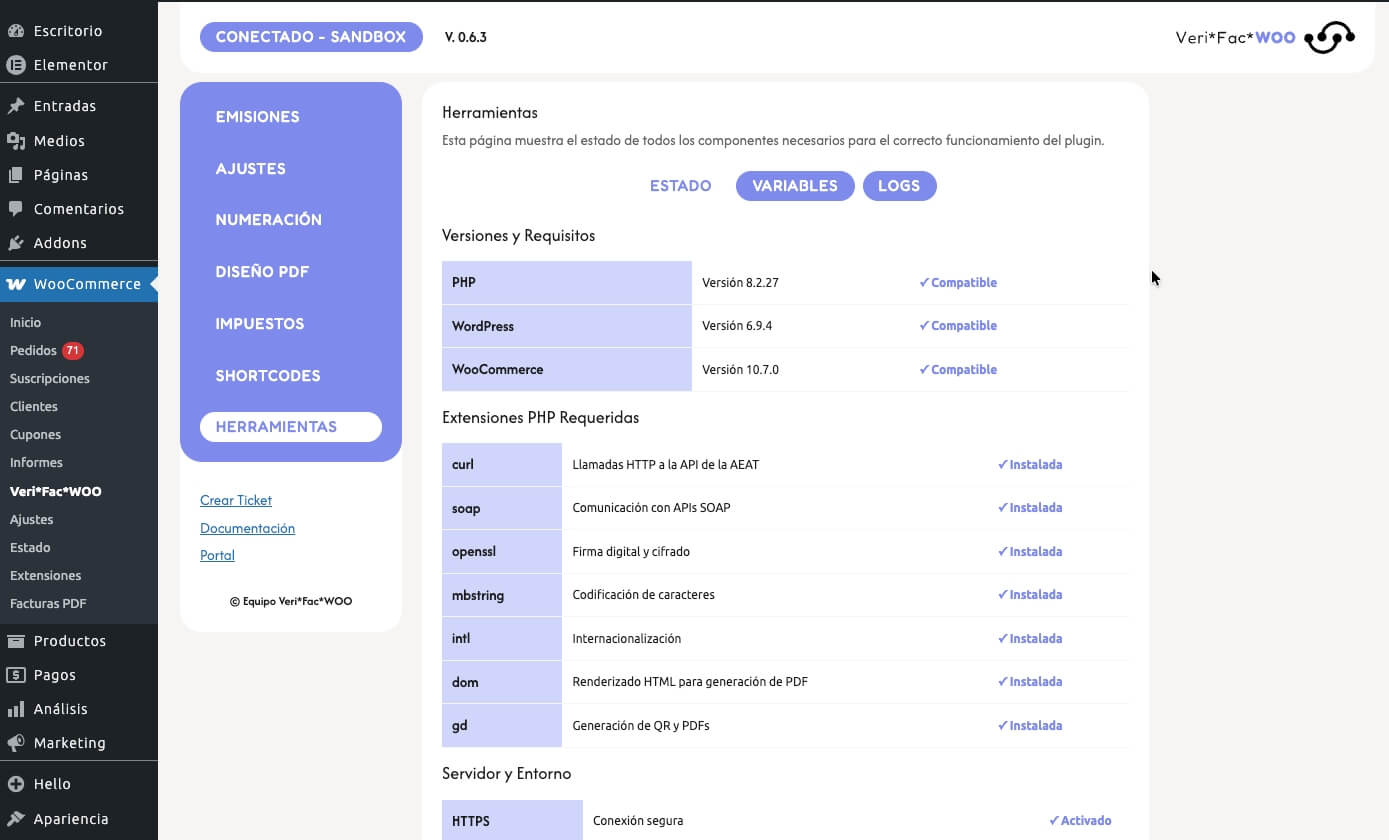The image size is (1389, 840).
Task: Click the WooCommerce Versión 10.7.0 cell
Action: coord(740,370)
